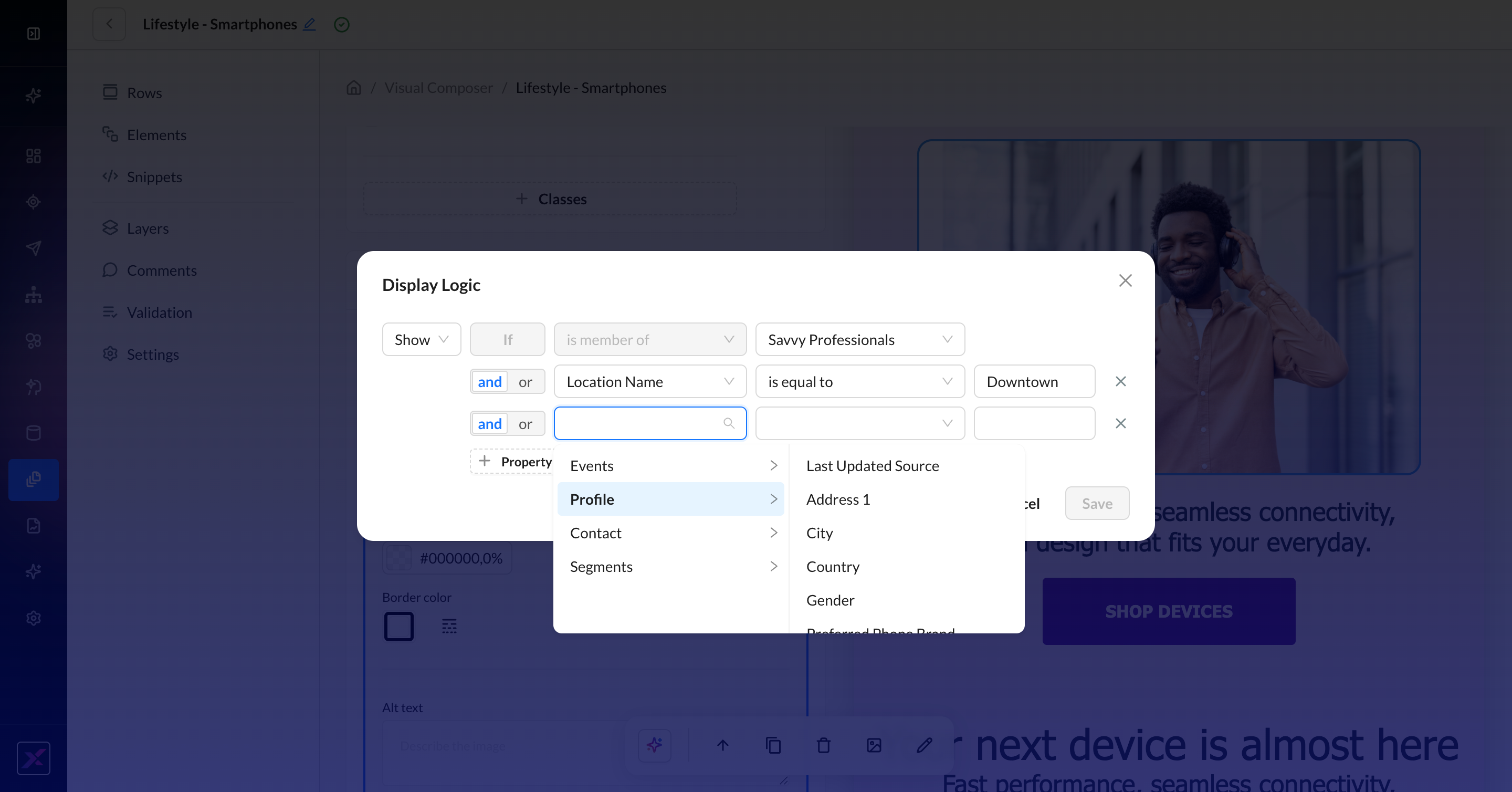Choose Address 1 property
Viewport: 1512px width, 792px height.
tap(907, 499)
